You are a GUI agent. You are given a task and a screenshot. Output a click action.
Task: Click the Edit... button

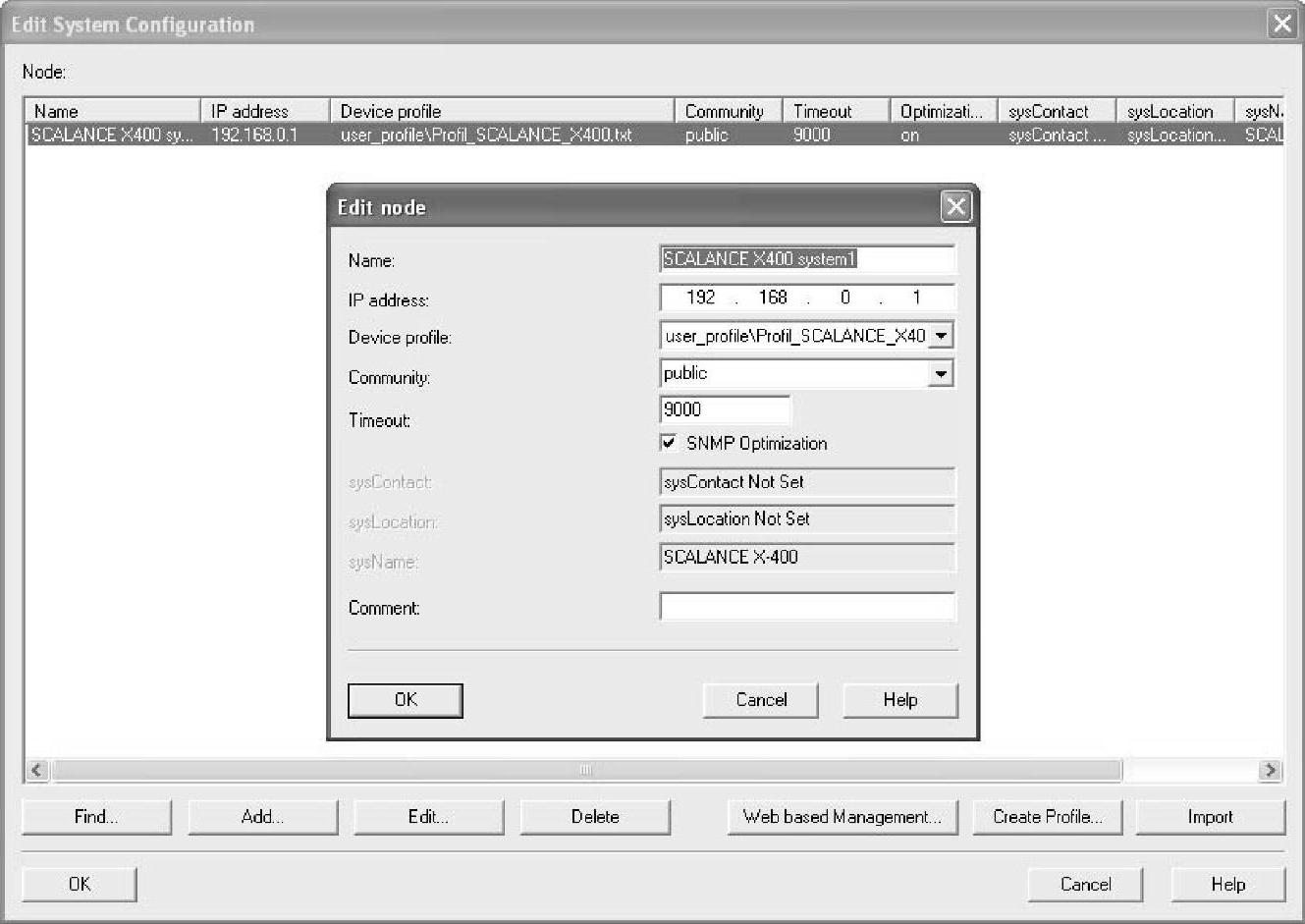tap(428, 817)
